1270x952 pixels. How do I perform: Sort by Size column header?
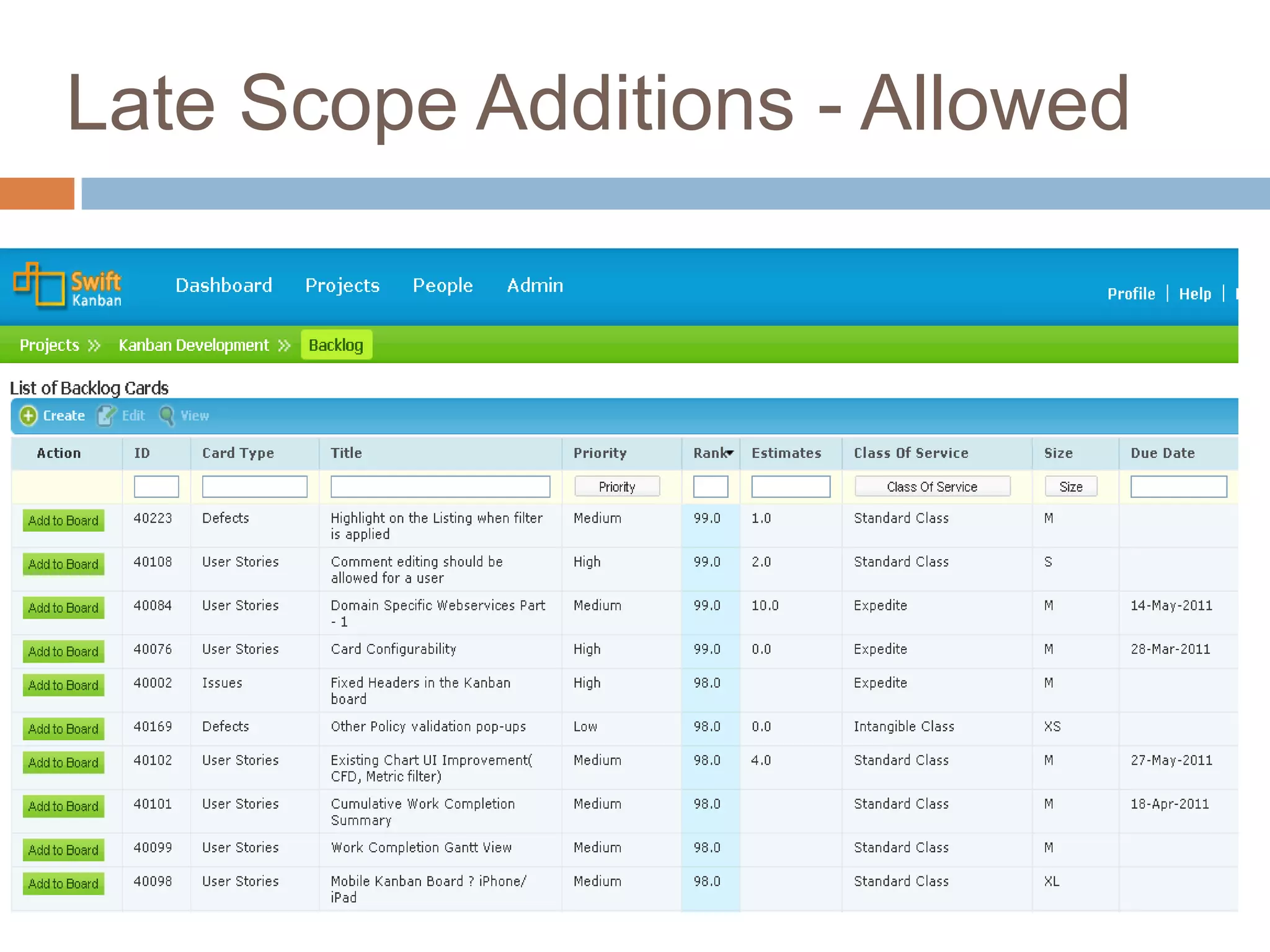click(x=1058, y=453)
